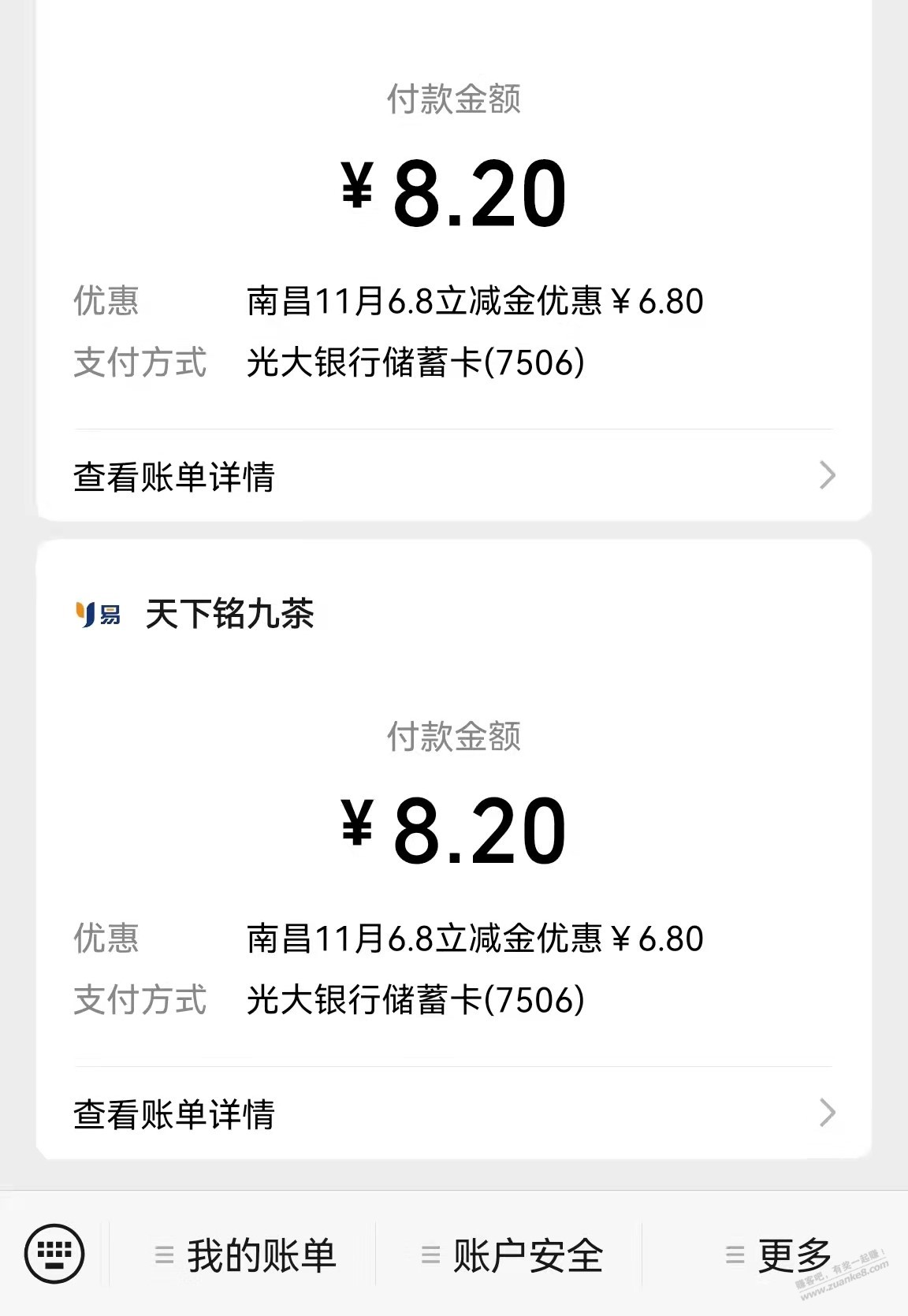Viewport: 908px width, 1316px height.
Task: Open 查看账单详情 in the upper payment card
Action: (x=174, y=477)
